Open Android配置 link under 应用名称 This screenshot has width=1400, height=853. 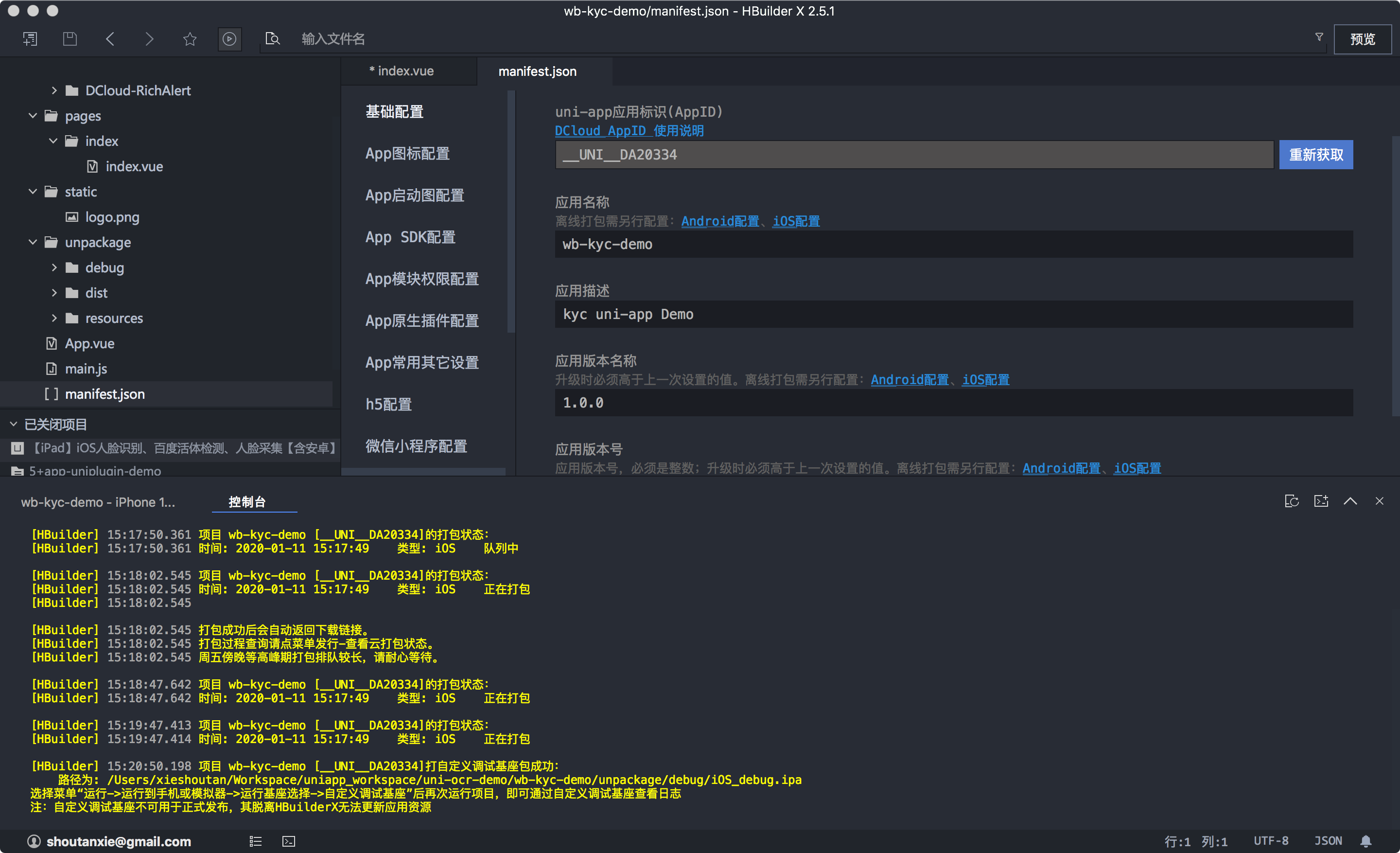pyautogui.click(x=720, y=221)
